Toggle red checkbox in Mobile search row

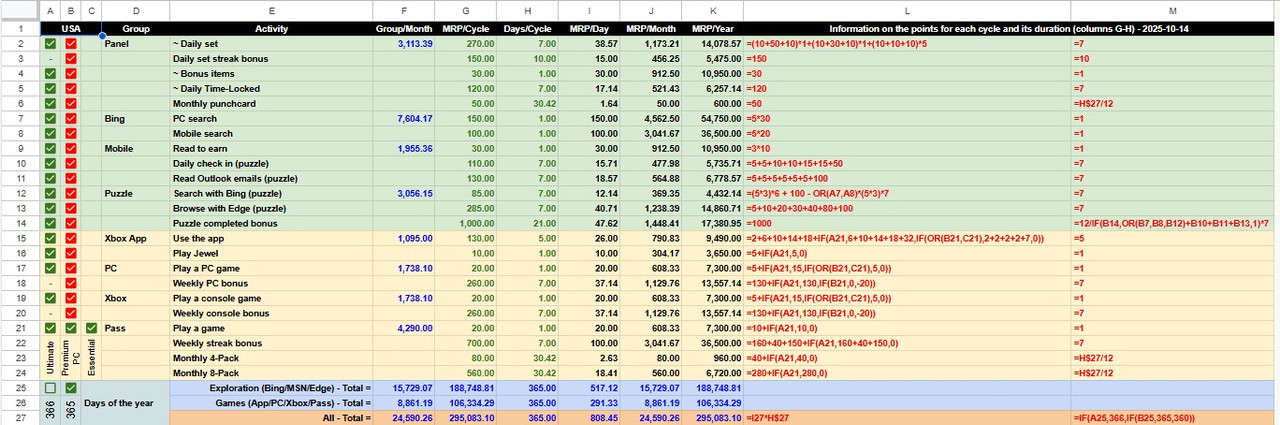70,134
